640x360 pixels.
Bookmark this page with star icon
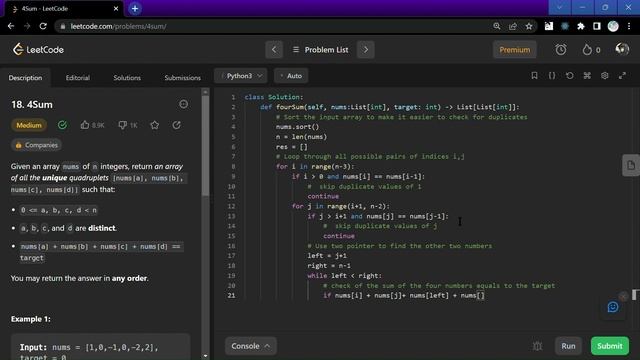coord(529,26)
